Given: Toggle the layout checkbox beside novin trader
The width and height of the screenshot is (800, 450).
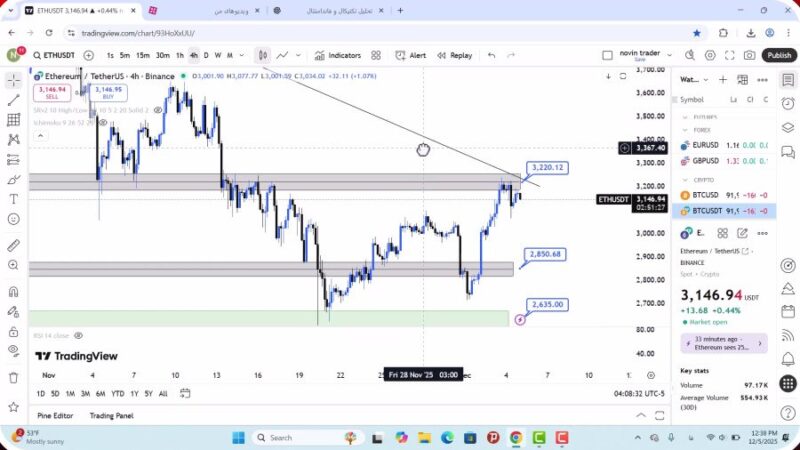Looking at the screenshot, I should [x=607, y=55].
